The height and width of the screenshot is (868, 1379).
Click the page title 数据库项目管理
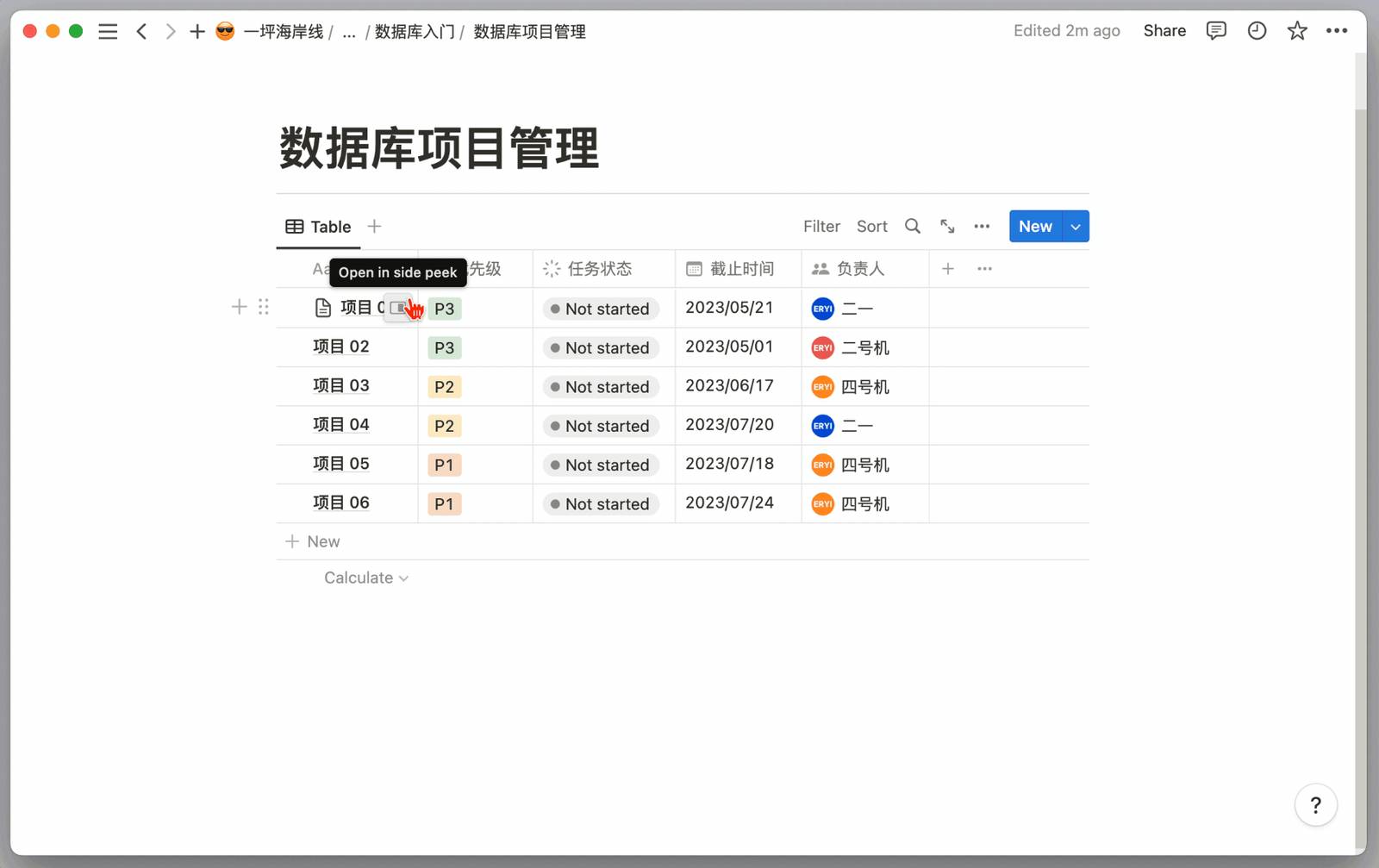[440, 148]
